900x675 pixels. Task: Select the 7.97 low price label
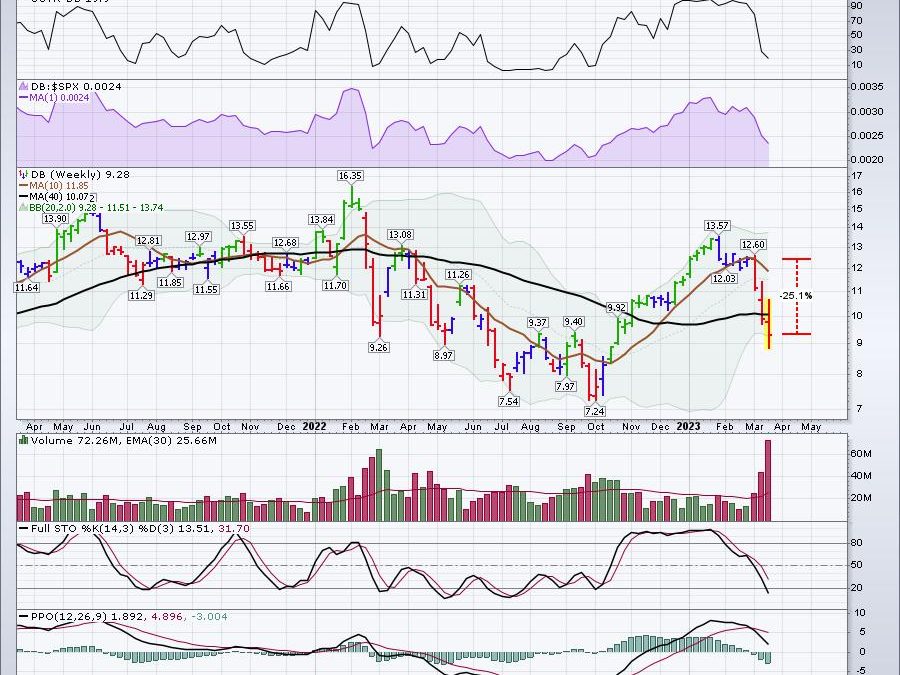(x=565, y=386)
